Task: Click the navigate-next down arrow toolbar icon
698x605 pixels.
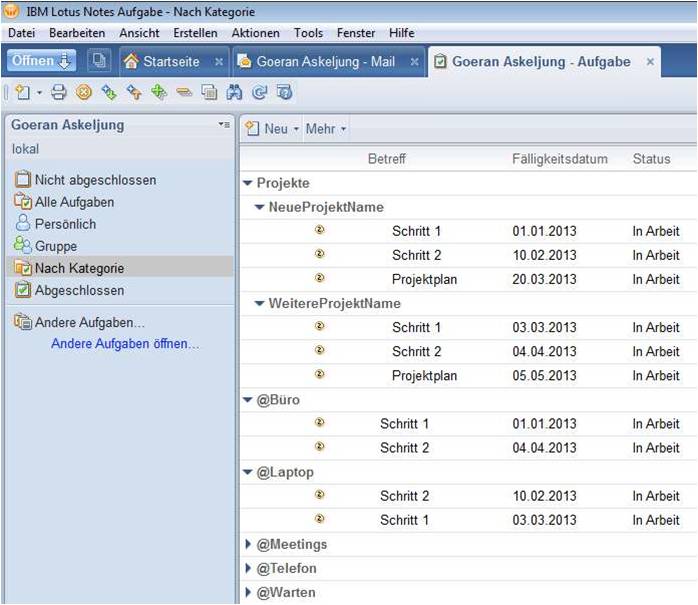Action: [109, 92]
